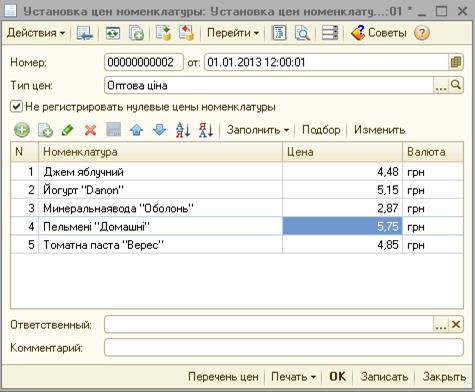This screenshot has width=475, height=392.
Task: Click the ellipsis select button for Ответственный
Action: pos(441,324)
